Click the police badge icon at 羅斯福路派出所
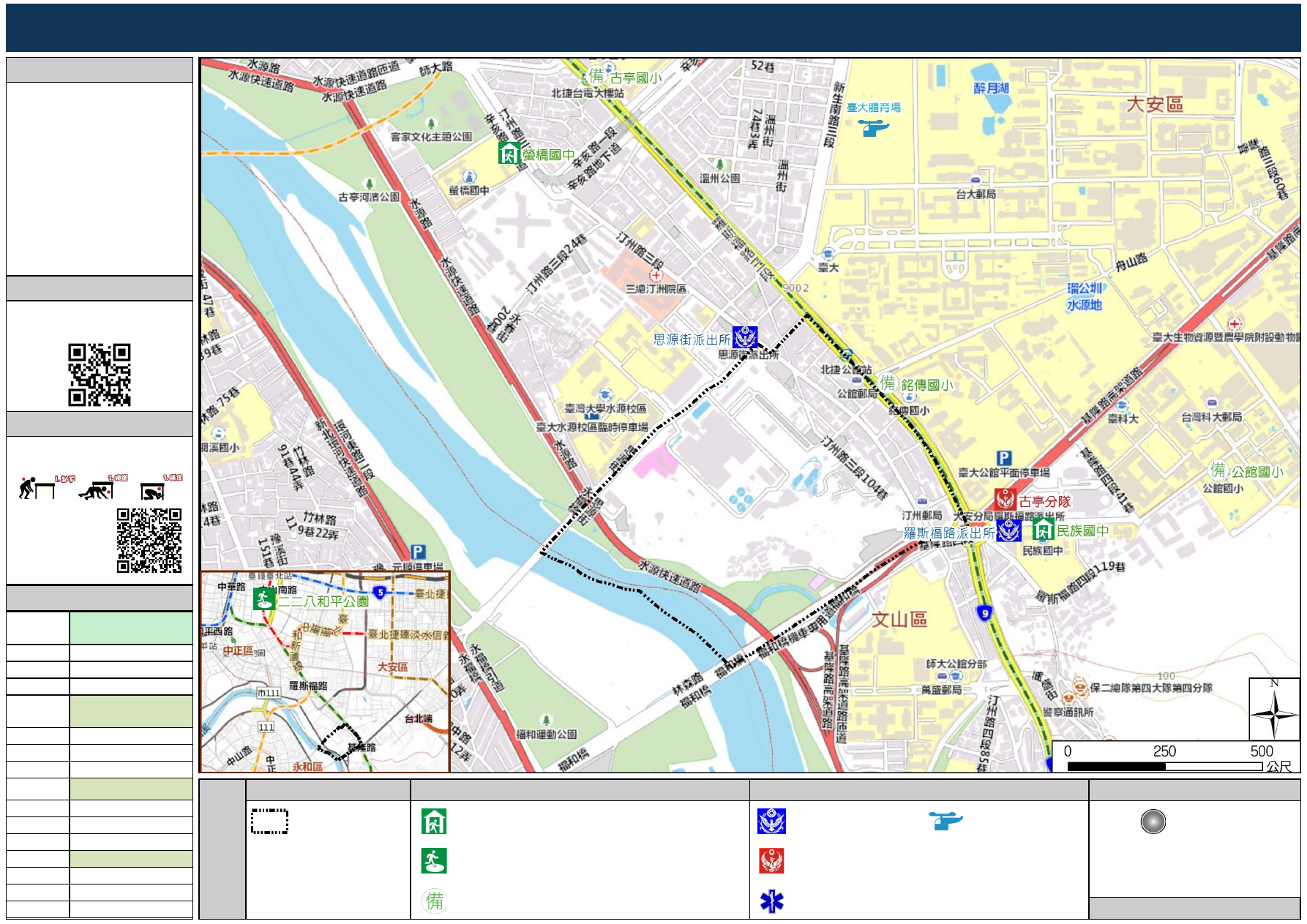Screen dimensions: 1307x924 click(x=1008, y=530)
